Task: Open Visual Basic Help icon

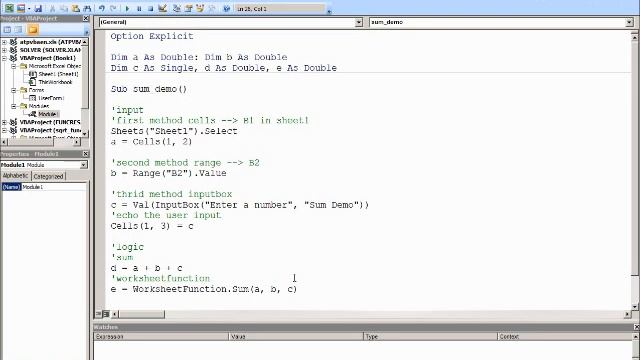Action: (226, 8)
